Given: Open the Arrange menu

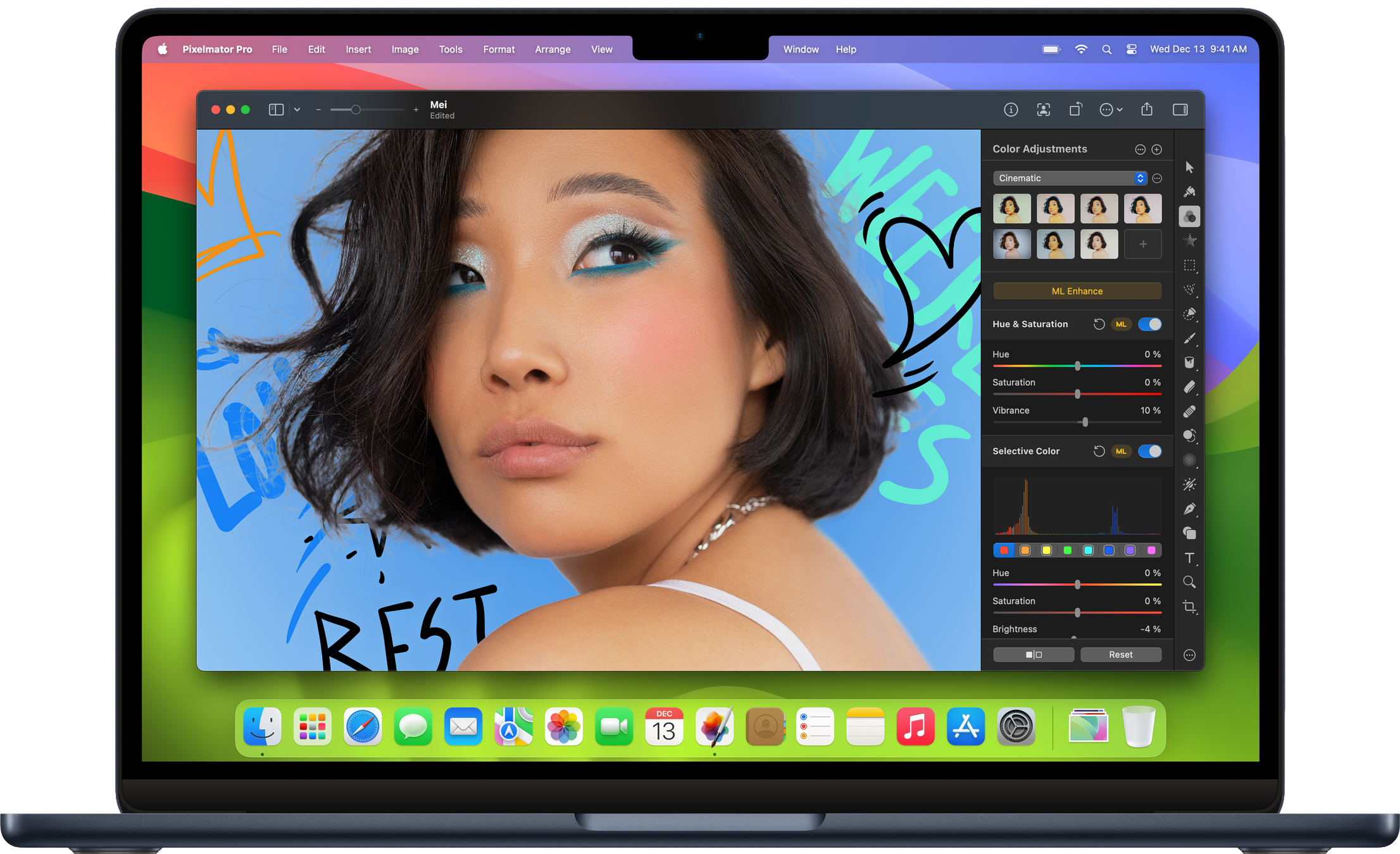Looking at the screenshot, I should click(x=552, y=49).
